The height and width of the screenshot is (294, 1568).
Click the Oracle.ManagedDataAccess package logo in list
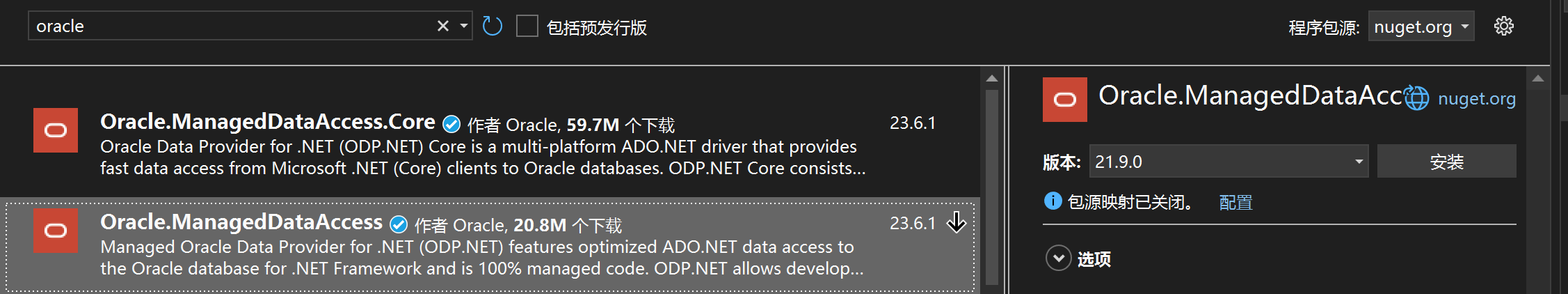coord(56,231)
